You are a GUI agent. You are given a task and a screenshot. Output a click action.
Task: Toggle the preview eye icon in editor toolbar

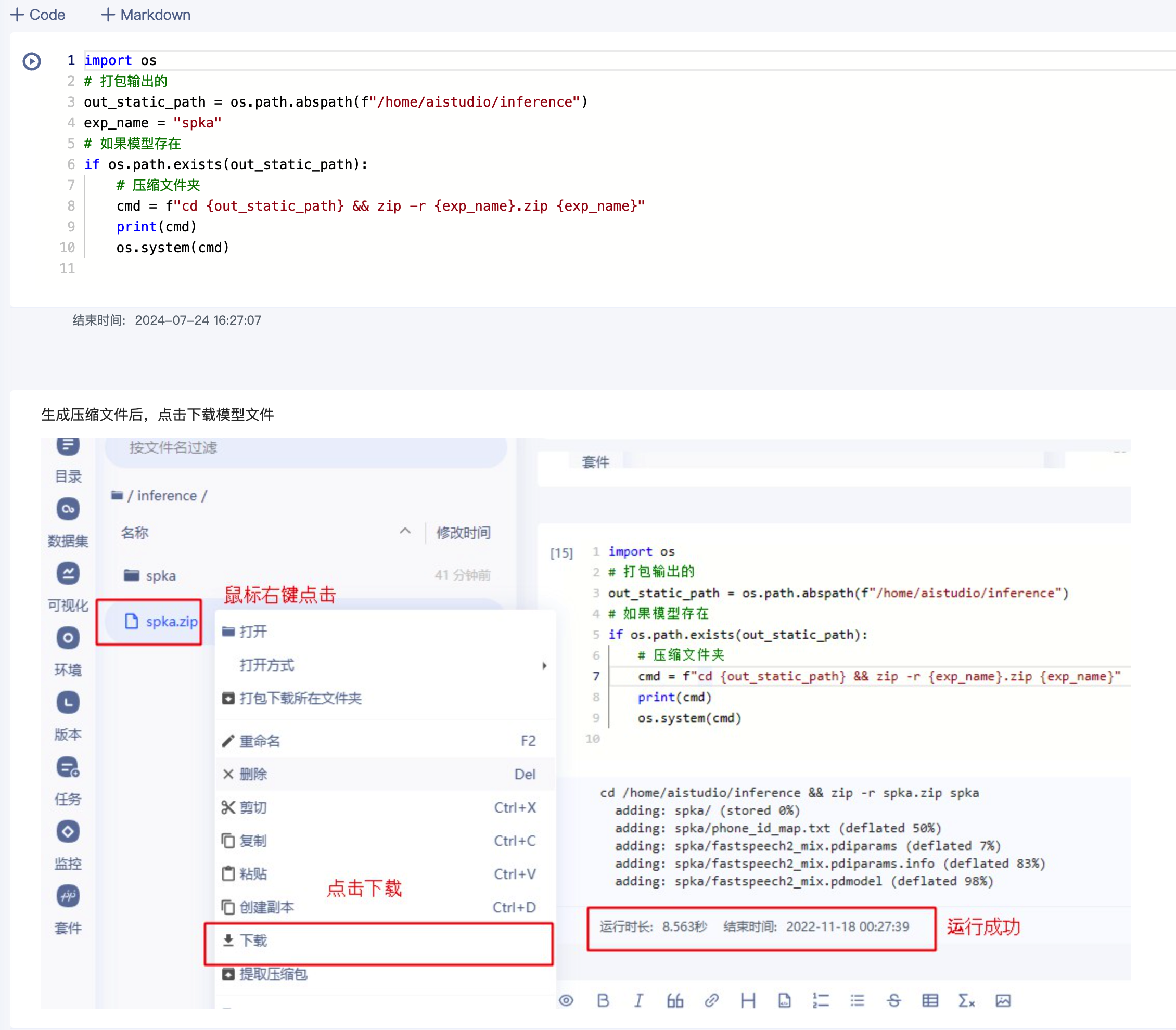click(566, 1001)
